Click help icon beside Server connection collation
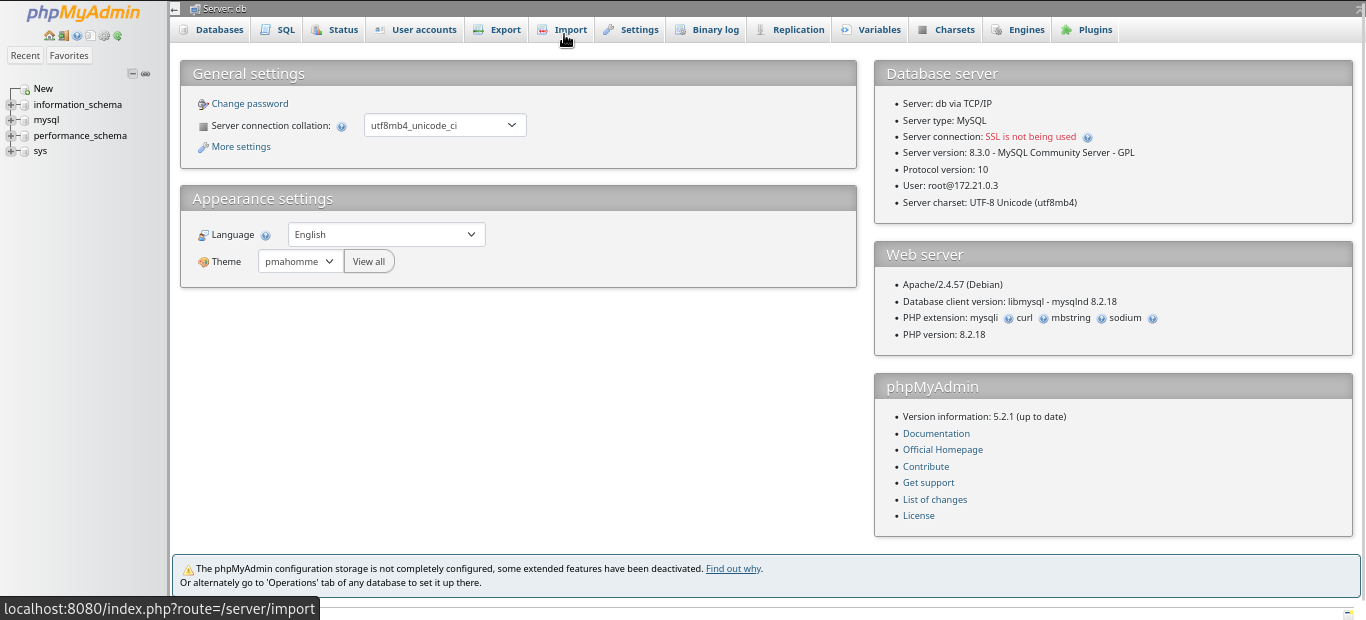 (x=342, y=127)
